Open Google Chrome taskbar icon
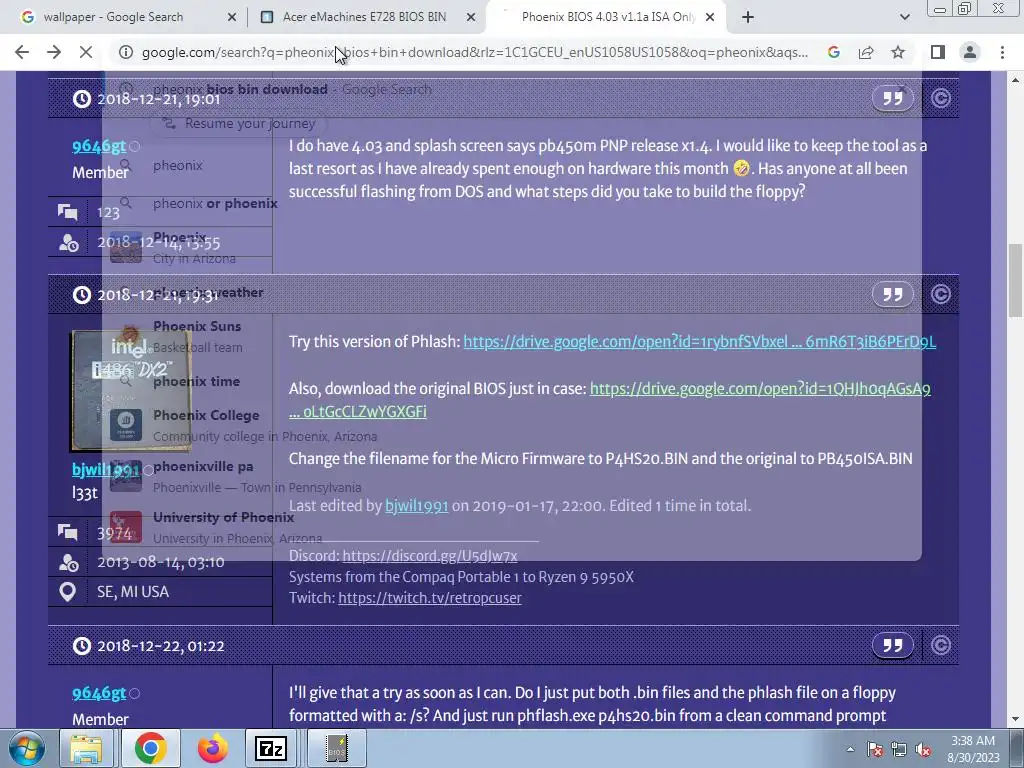The height and width of the screenshot is (768, 1024). coord(151,748)
